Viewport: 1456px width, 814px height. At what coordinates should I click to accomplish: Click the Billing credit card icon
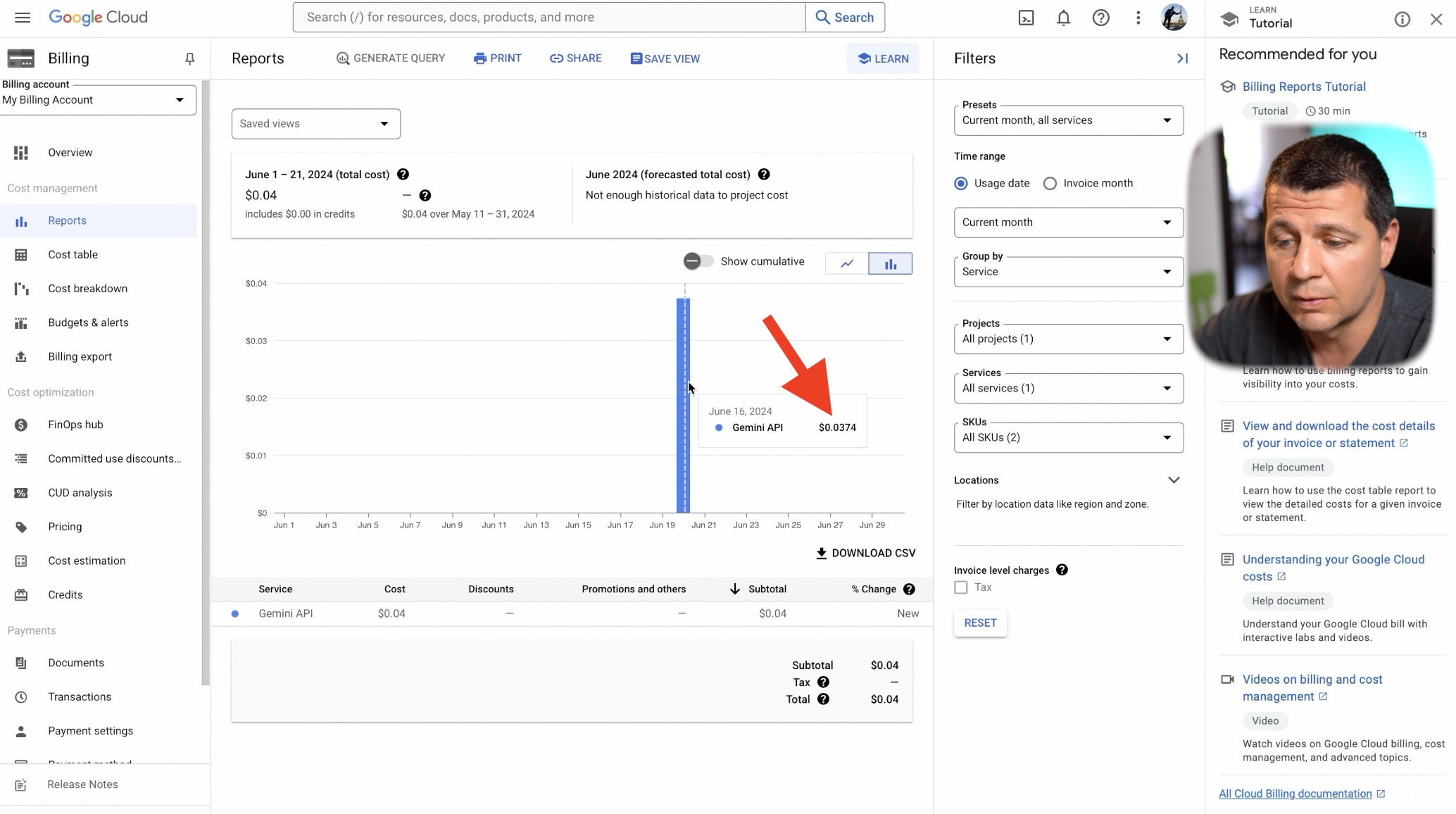point(20,58)
